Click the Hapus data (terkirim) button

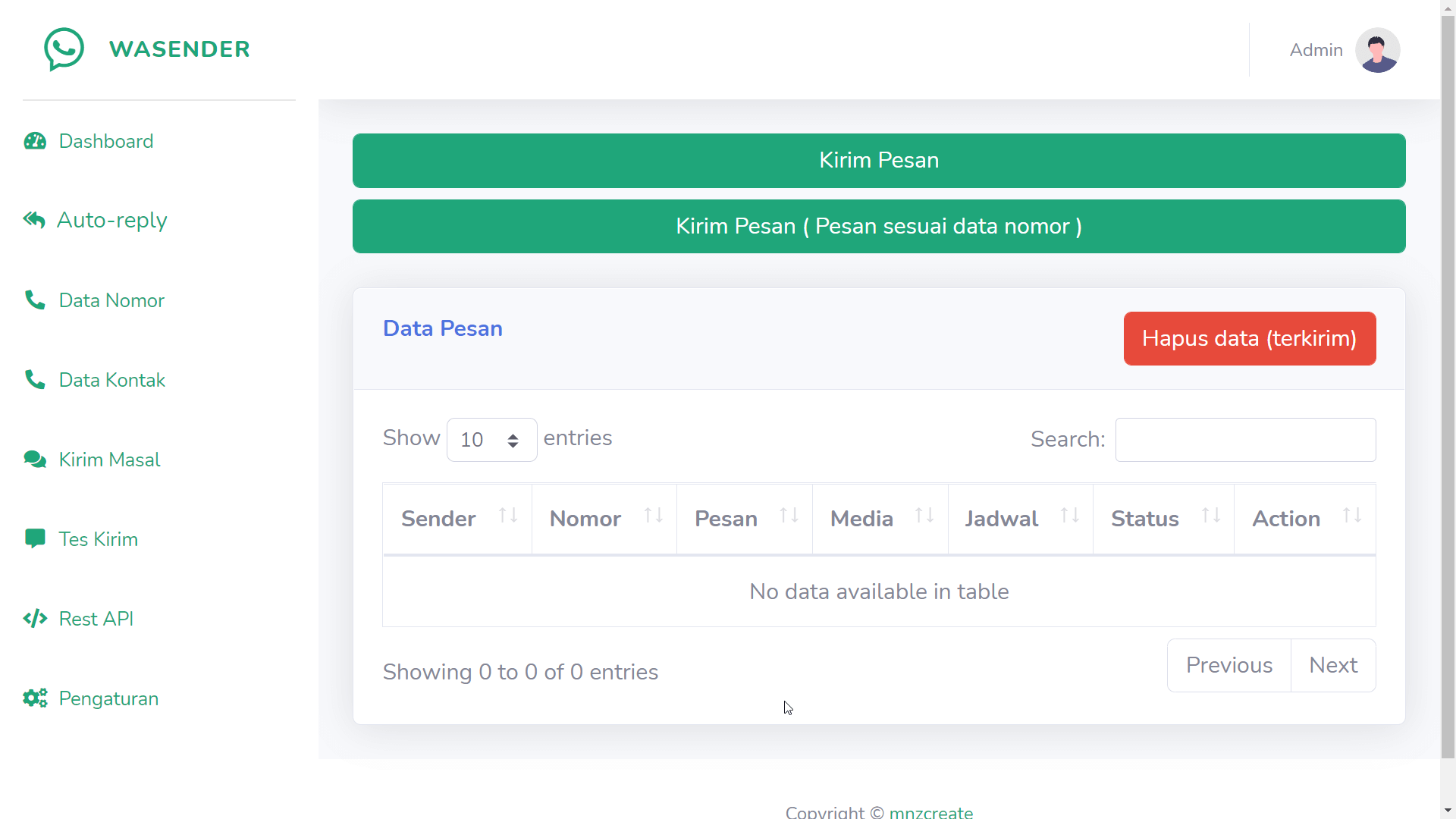pos(1249,338)
